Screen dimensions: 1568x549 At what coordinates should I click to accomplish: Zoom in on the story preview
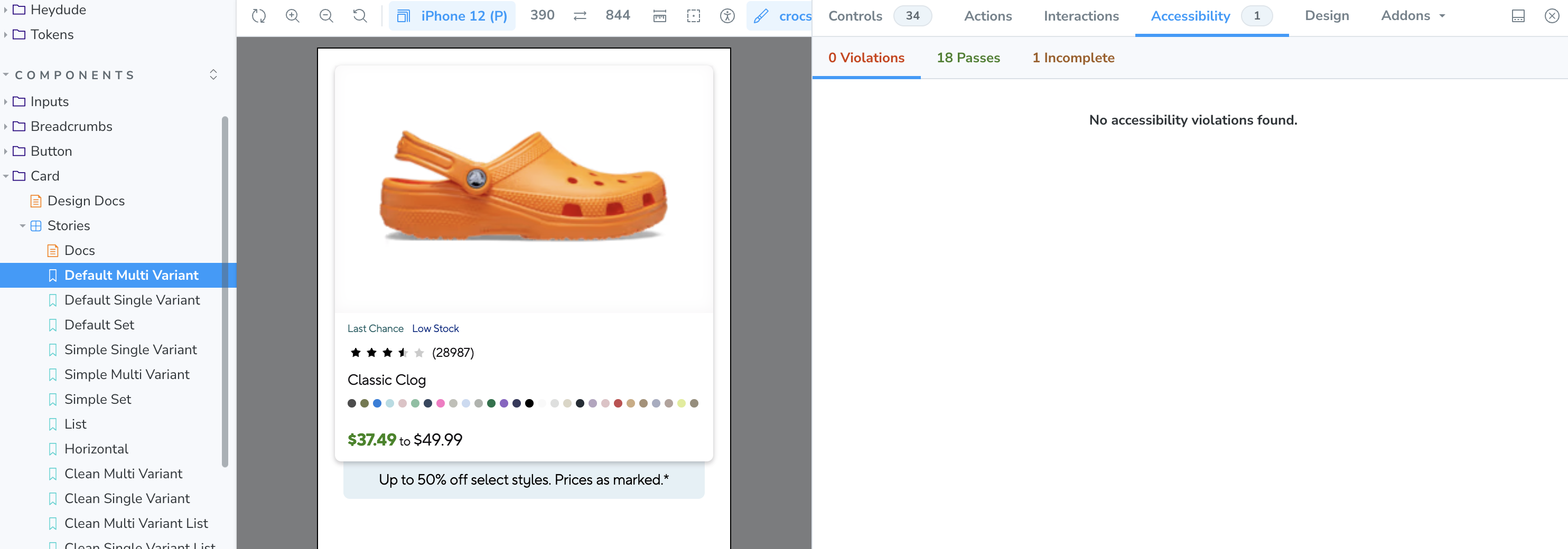coord(293,16)
